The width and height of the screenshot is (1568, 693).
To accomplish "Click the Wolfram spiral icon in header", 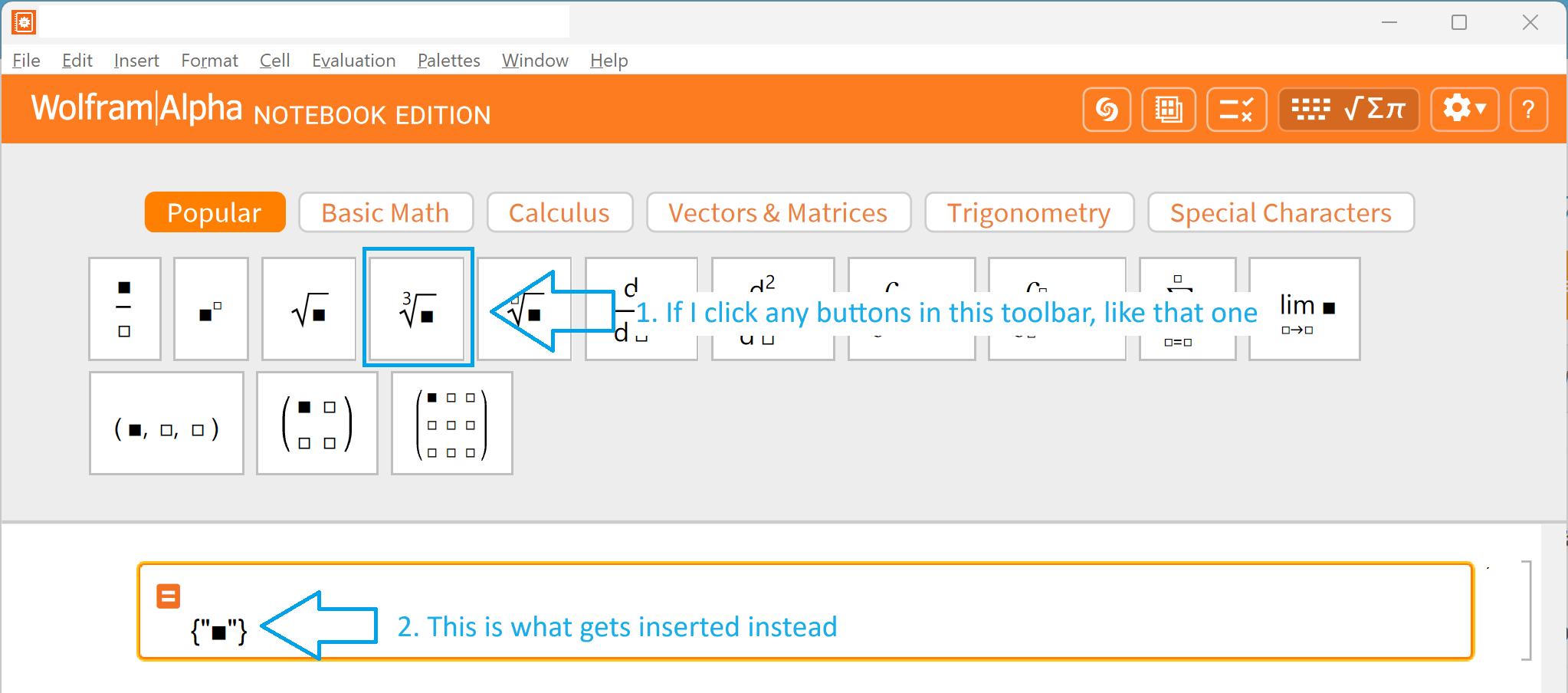I will point(1107,110).
